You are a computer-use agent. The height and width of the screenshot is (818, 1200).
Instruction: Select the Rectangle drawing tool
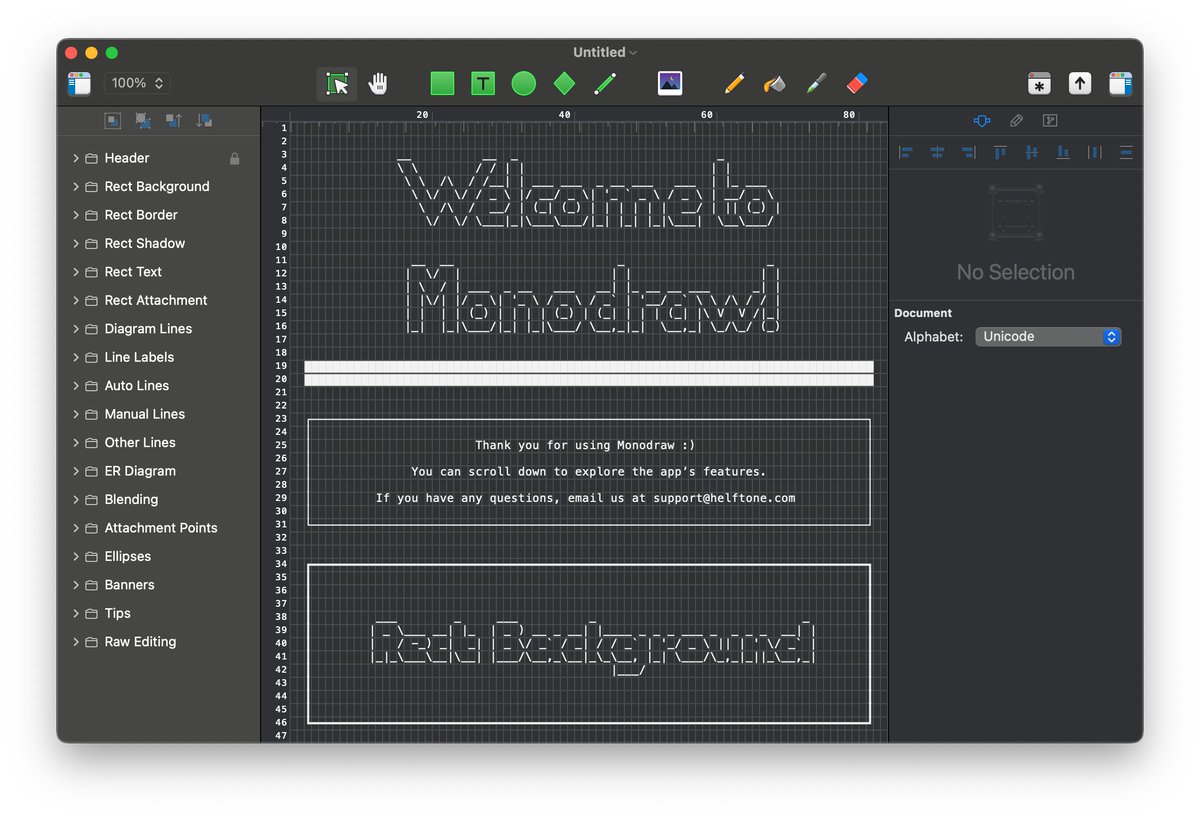click(442, 83)
